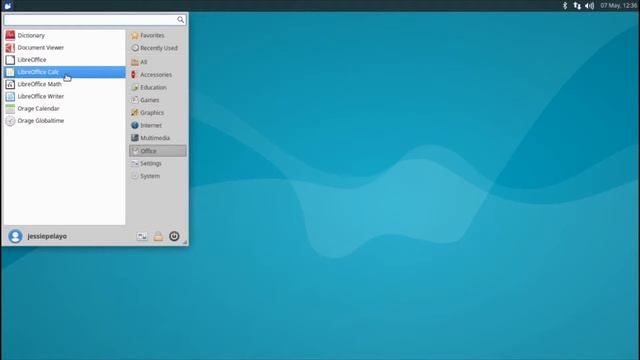This screenshot has height=360, width=640.
Task: Focus the application search field
Action: [x=95, y=20]
